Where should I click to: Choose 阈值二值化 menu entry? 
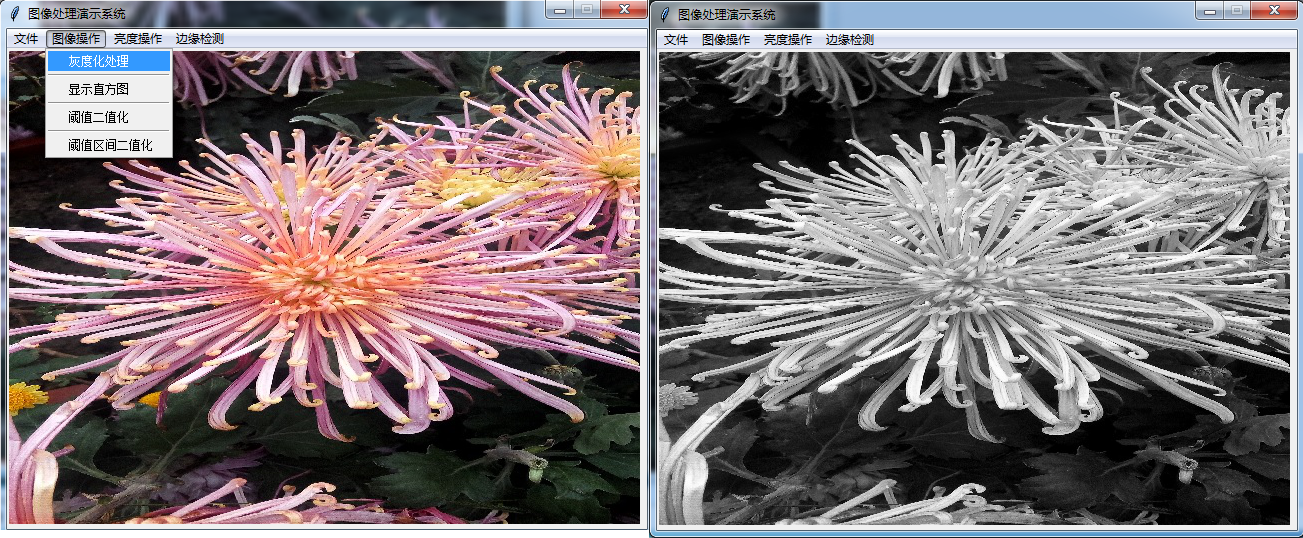pyautogui.click(x=109, y=117)
